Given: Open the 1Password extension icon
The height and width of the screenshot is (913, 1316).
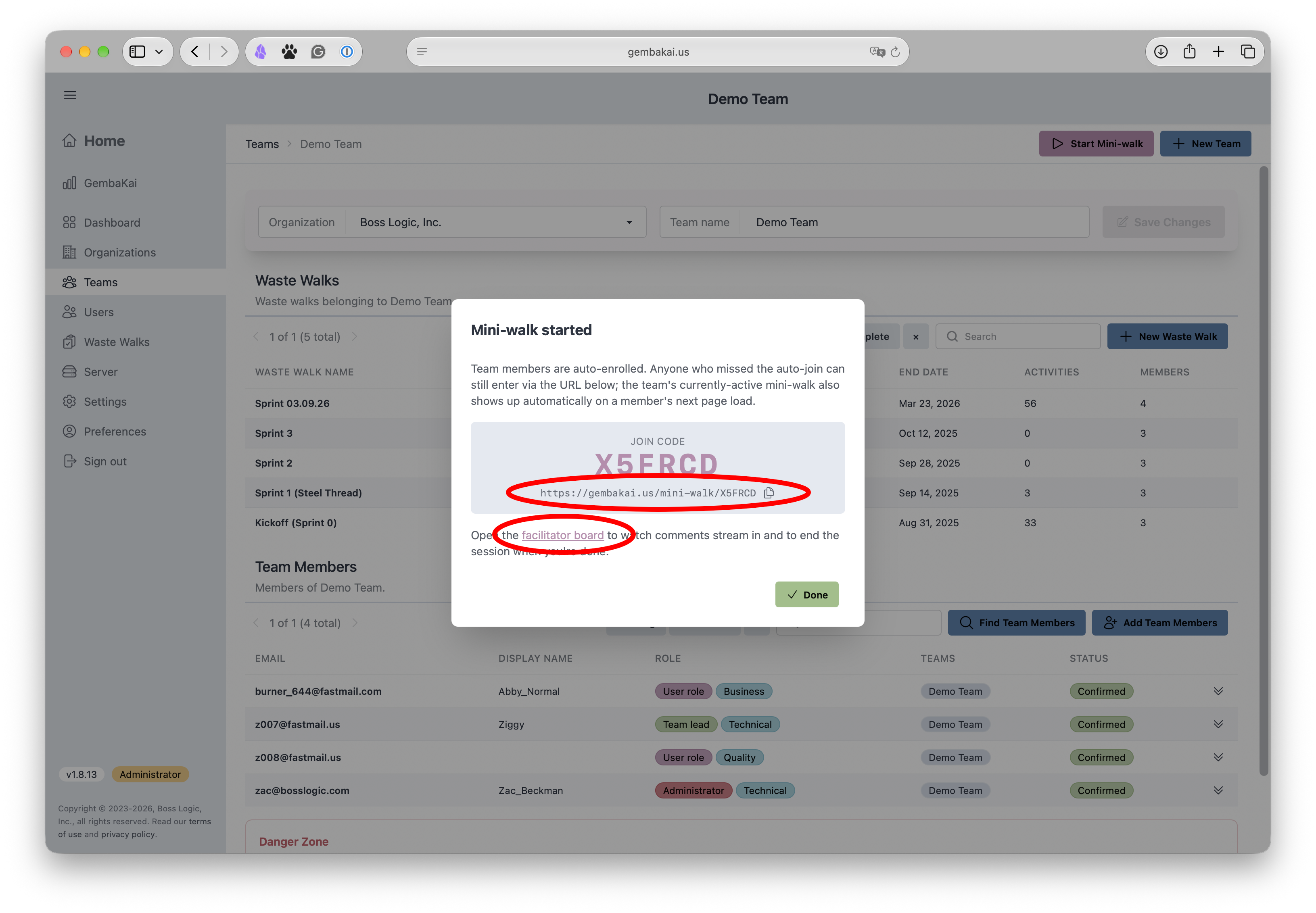Looking at the screenshot, I should point(347,52).
